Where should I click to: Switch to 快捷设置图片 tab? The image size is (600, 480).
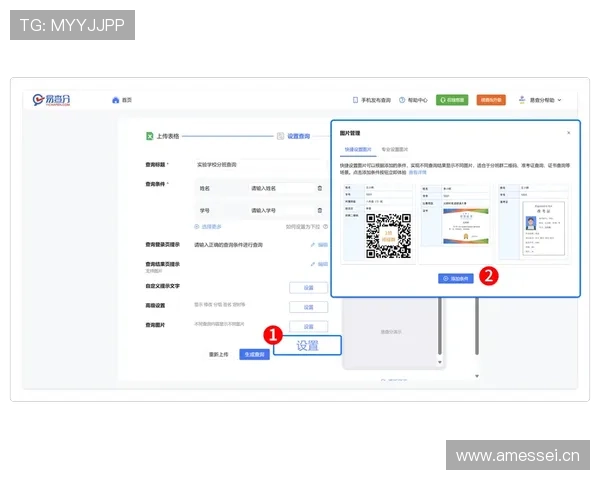tap(358, 150)
